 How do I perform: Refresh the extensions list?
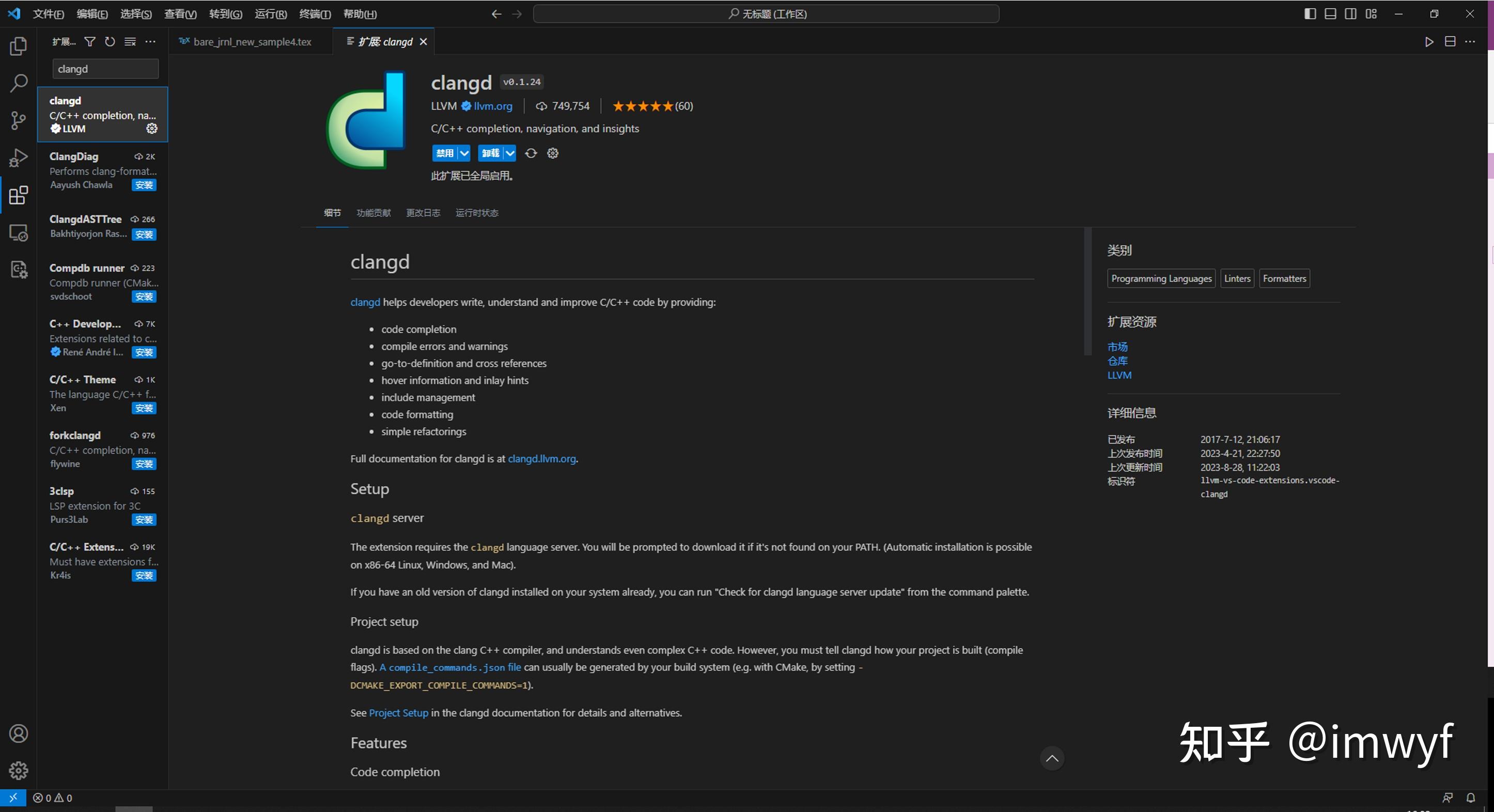pyautogui.click(x=110, y=41)
